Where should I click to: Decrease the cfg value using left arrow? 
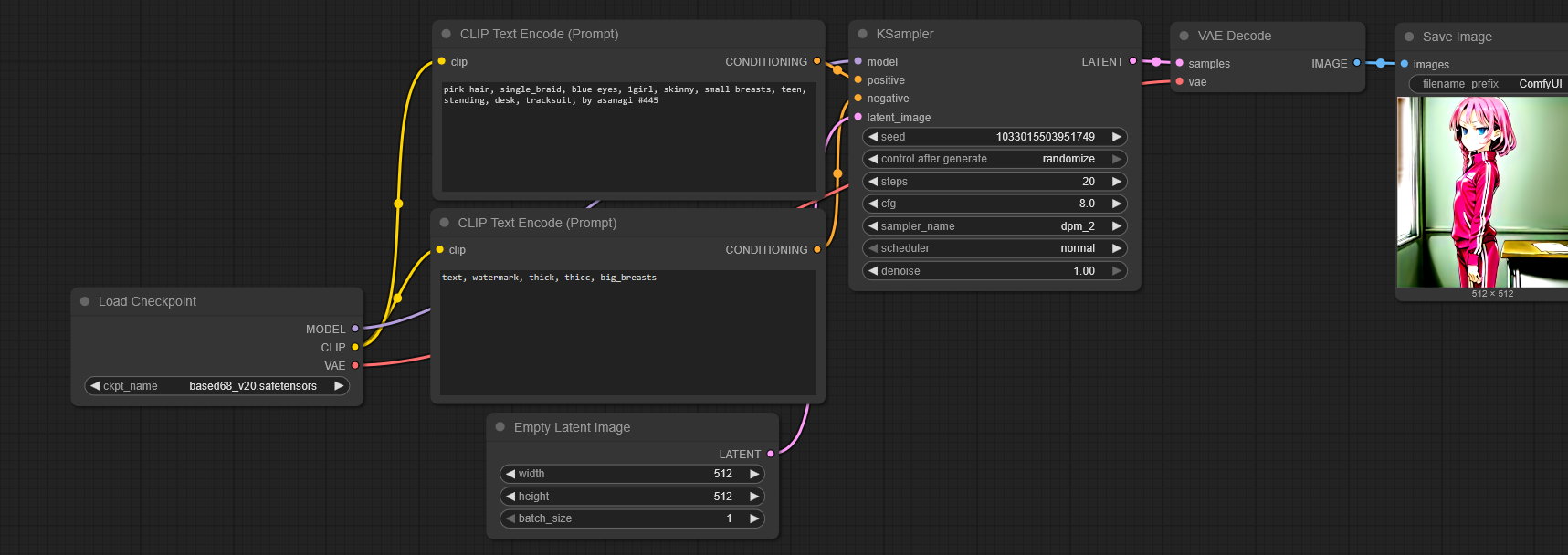pyautogui.click(x=873, y=204)
